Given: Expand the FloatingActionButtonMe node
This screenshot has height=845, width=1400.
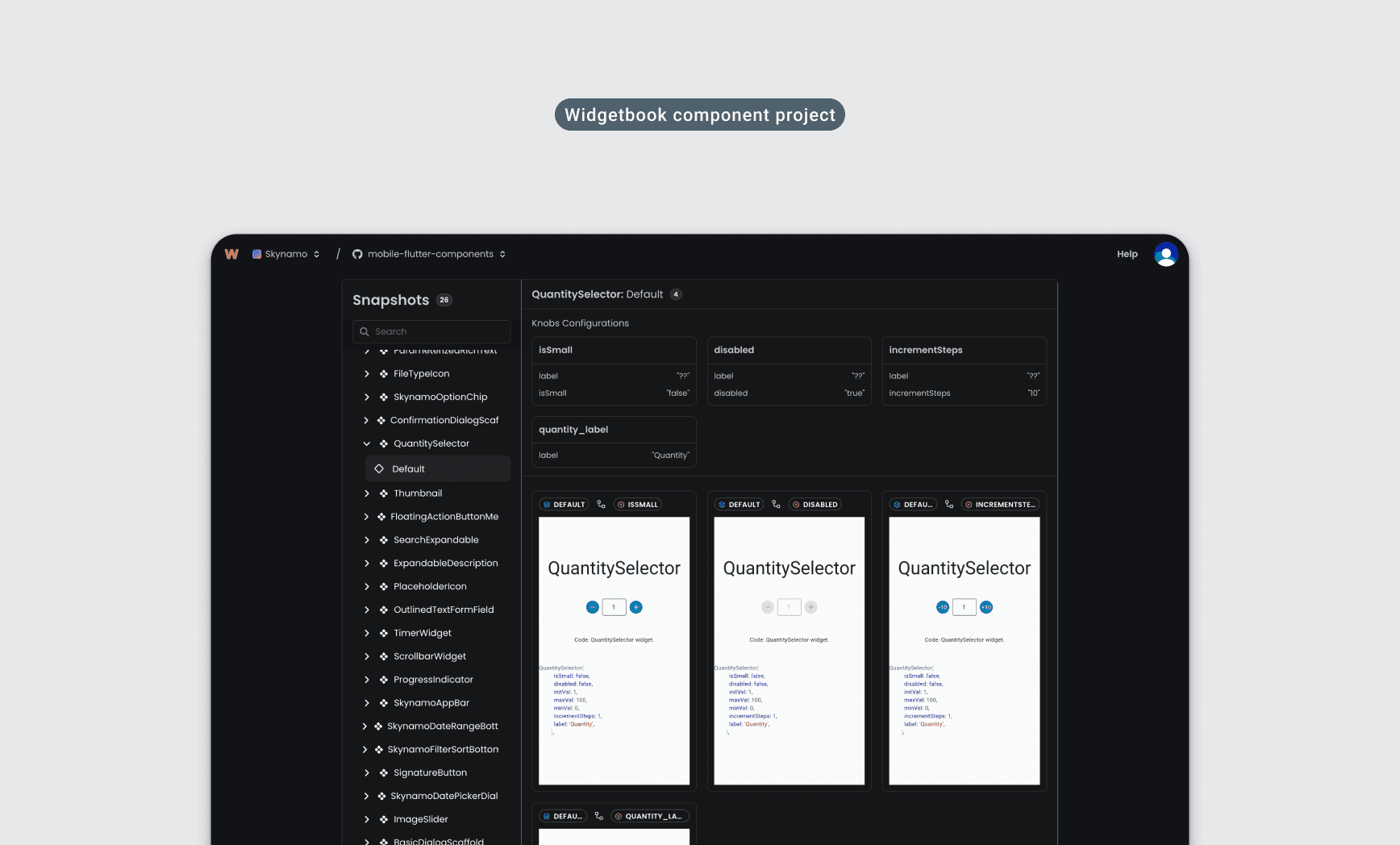Looking at the screenshot, I should pos(366,517).
